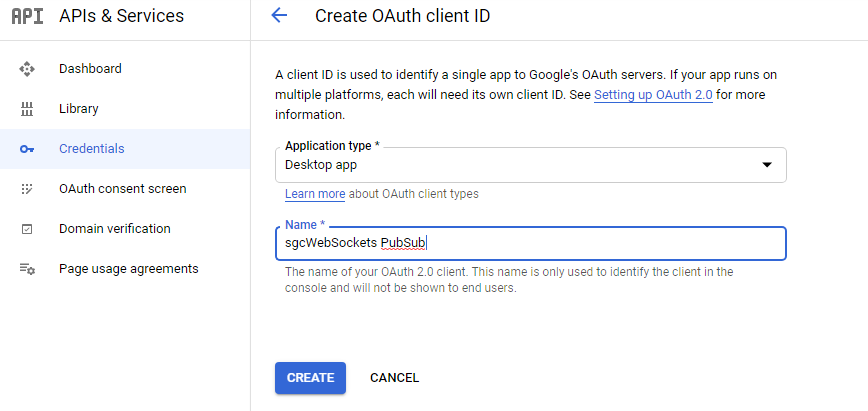Open the OAuth consent screen page
This screenshot has height=411, width=868.
point(122,189)
